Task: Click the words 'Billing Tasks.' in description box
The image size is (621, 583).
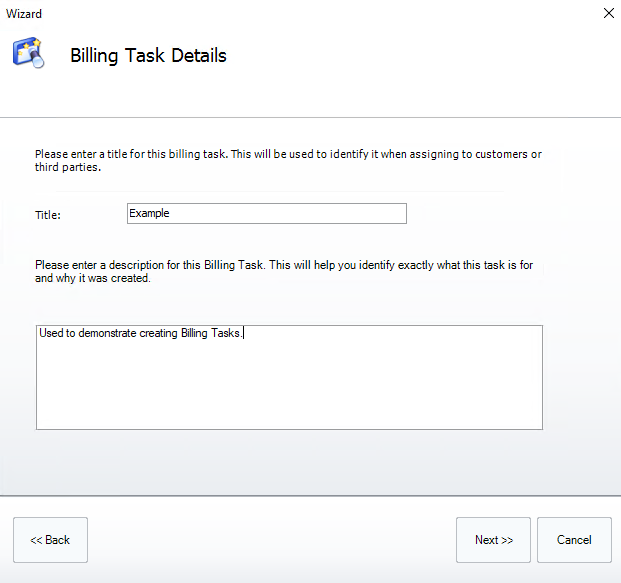Action: (x=211, y=333)
